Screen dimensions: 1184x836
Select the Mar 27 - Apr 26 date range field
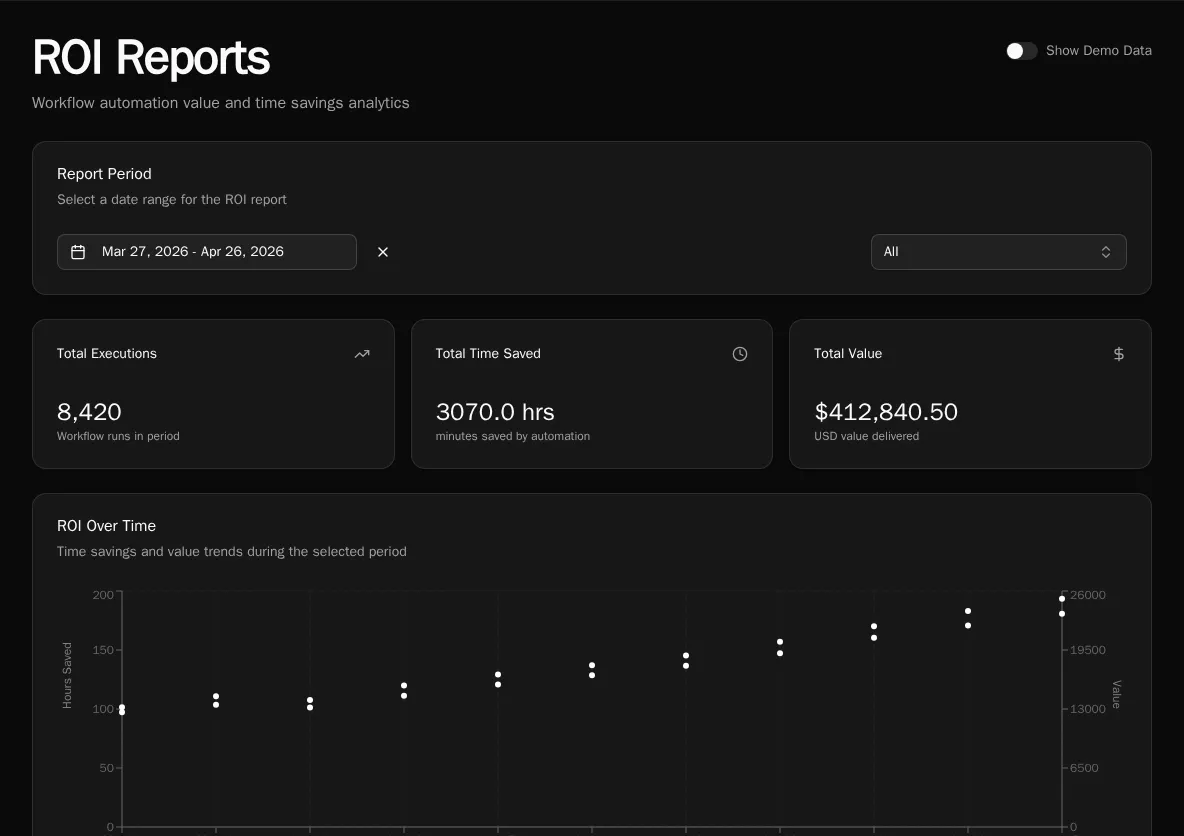[x=207, y=251]
